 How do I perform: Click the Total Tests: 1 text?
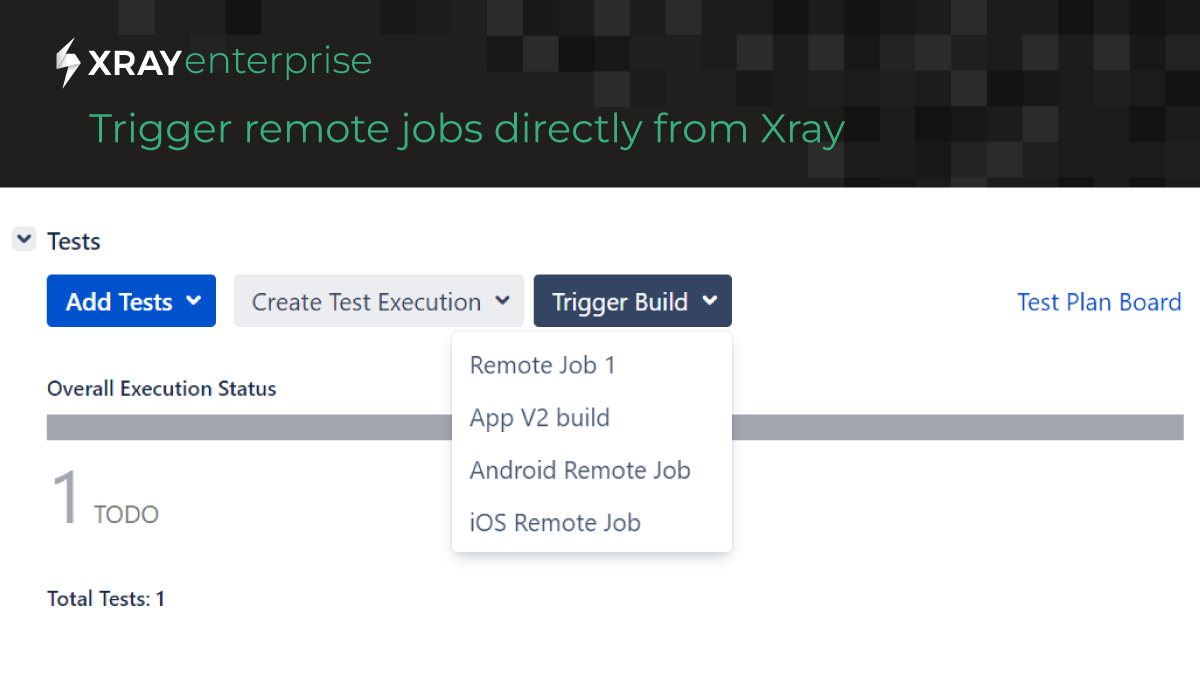106,598
